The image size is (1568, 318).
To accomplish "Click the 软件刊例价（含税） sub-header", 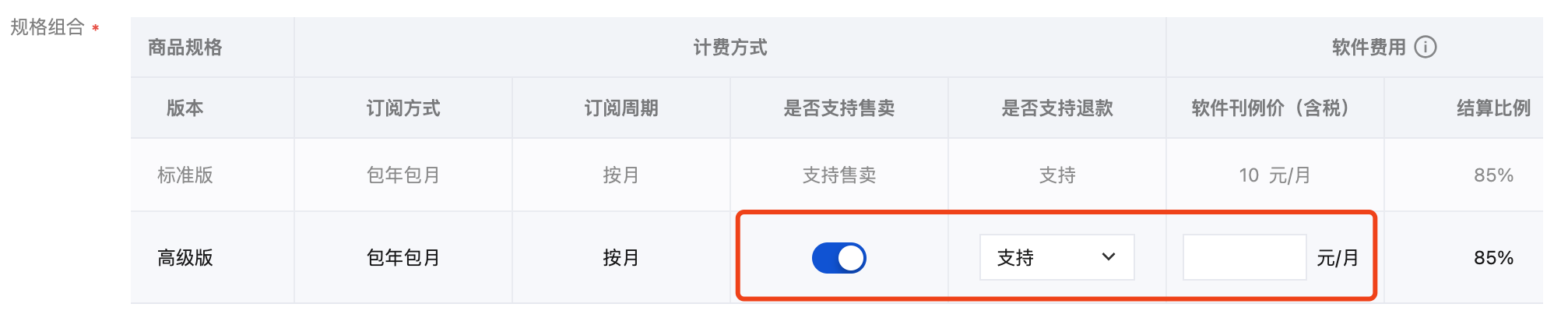I will pyautogui.click(x=1274, y=108).
